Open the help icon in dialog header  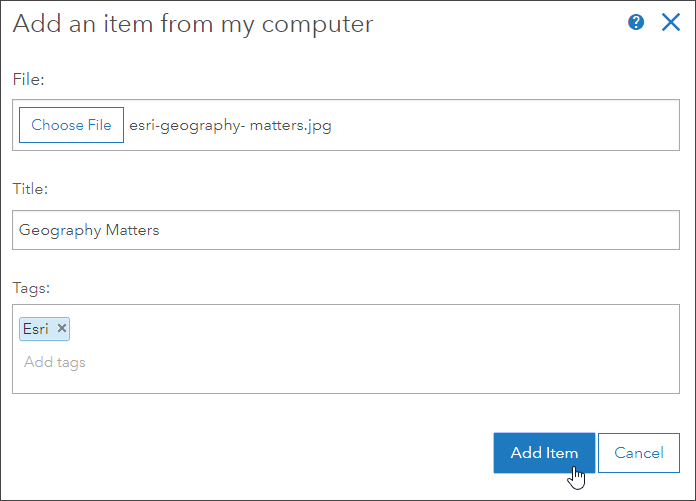636,23
